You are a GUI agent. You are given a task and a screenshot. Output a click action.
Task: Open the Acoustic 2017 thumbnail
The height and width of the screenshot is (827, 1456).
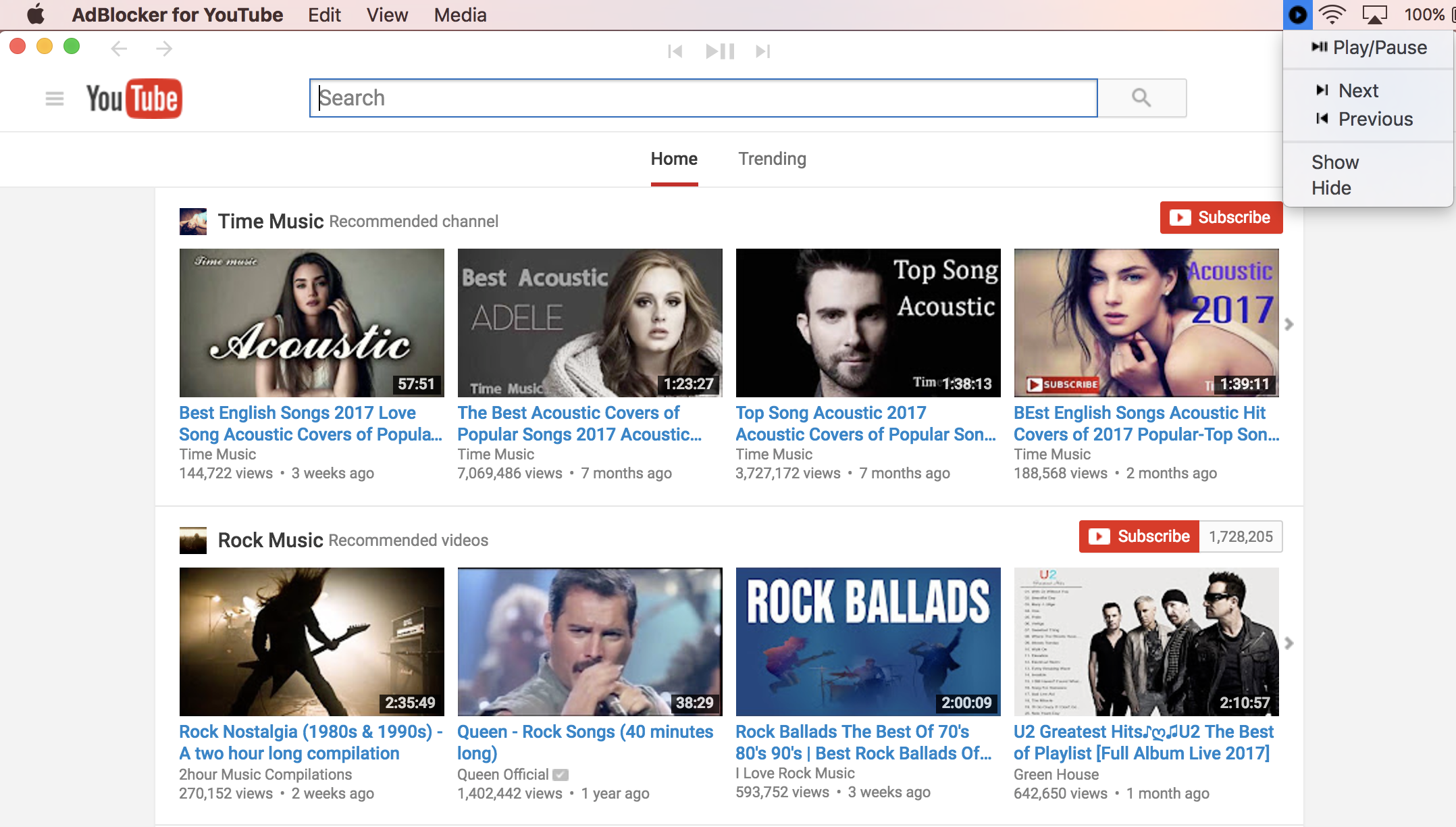point(1147,323)
